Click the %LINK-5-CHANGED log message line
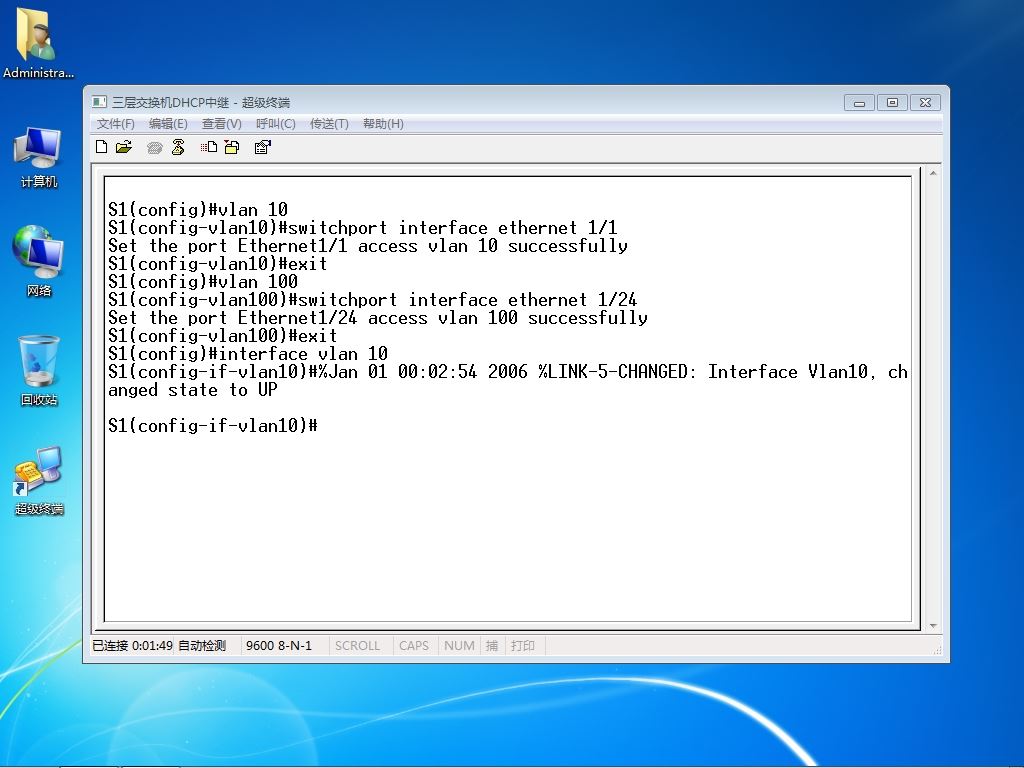The image size is (1024, 768). pos(507,372)
